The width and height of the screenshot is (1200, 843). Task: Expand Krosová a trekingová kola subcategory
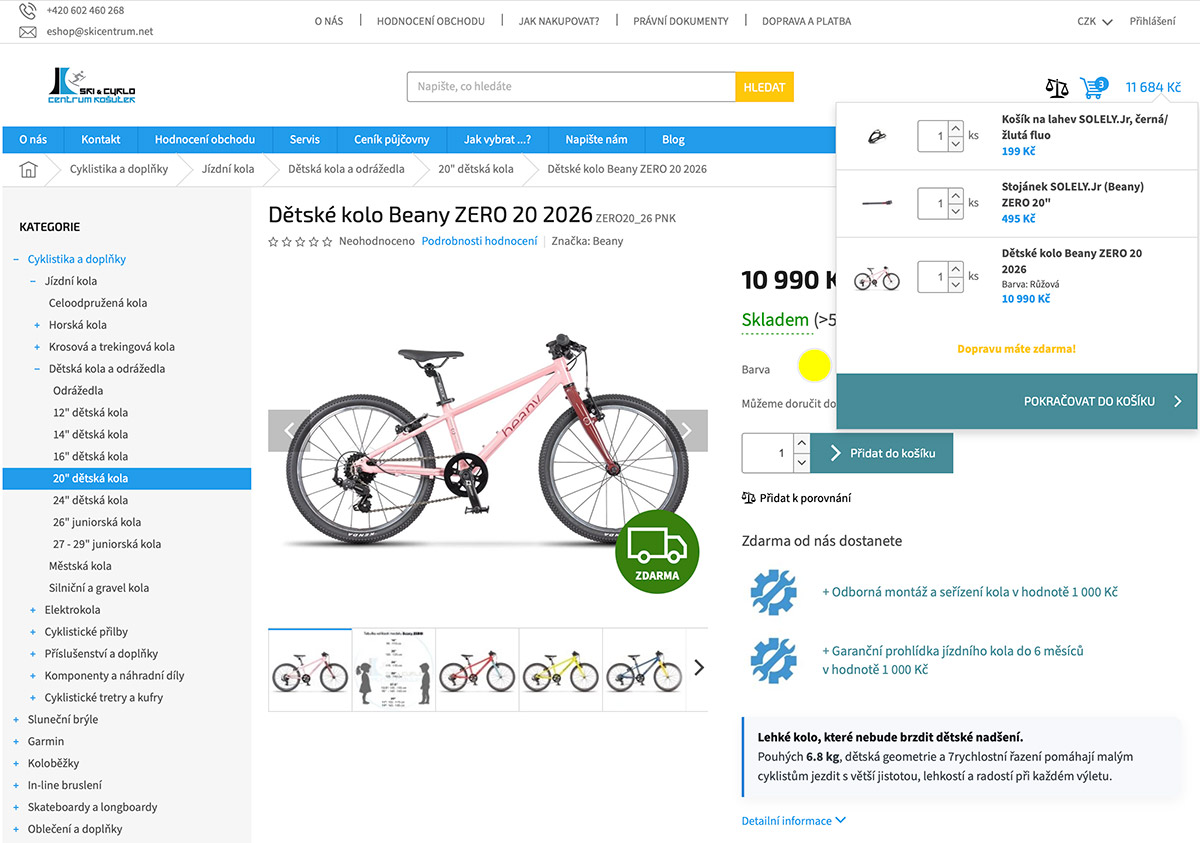point(37,347)
